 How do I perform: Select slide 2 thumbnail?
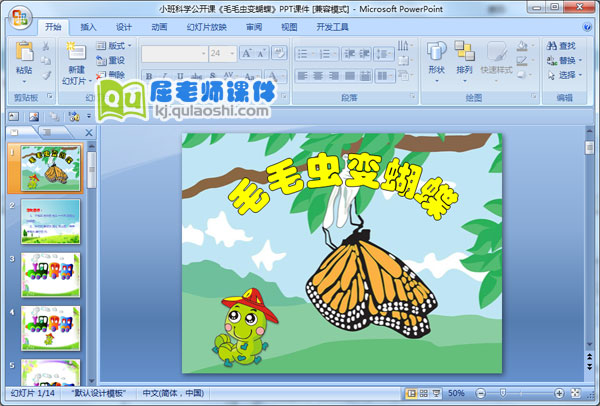pyautogui.click(x=51, y=221)
